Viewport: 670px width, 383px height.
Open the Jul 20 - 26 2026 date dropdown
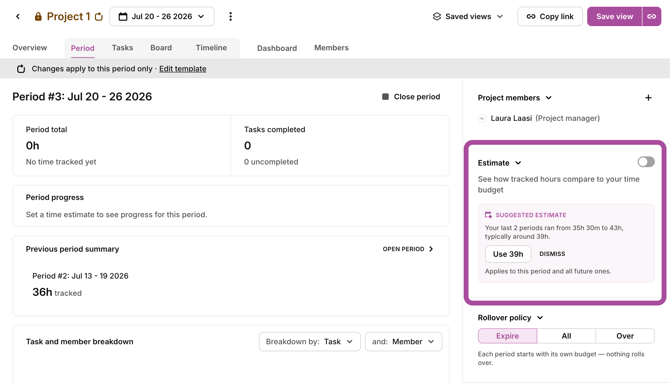tap(162, 17)
